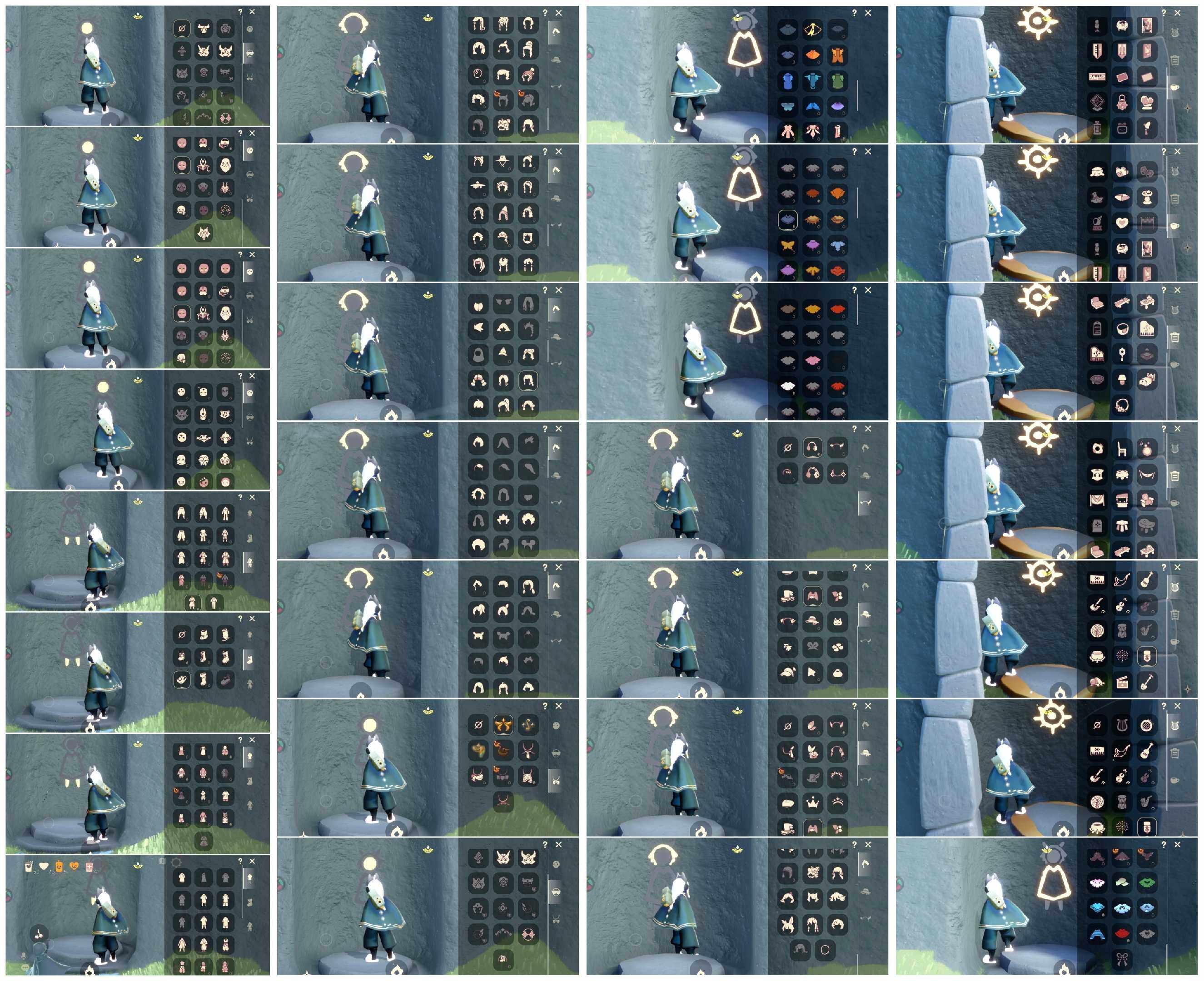Equip the harp tile beside the handpan

coord(1122,726)
